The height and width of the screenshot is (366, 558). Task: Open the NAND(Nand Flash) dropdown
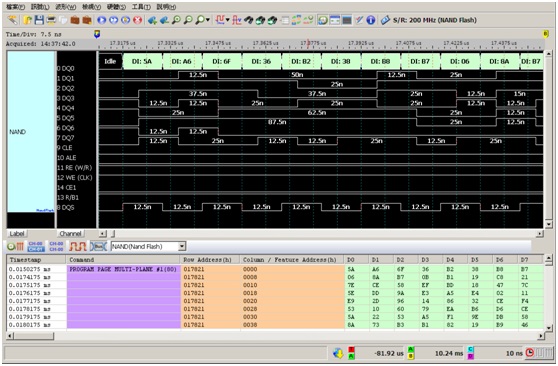tap(148, 246)
